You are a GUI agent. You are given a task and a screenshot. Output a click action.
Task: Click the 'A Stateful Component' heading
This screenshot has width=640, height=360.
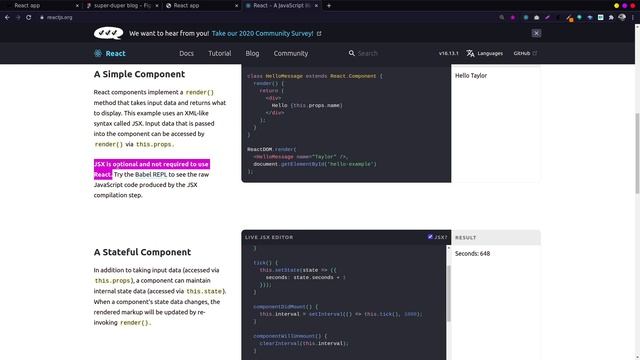142,252
